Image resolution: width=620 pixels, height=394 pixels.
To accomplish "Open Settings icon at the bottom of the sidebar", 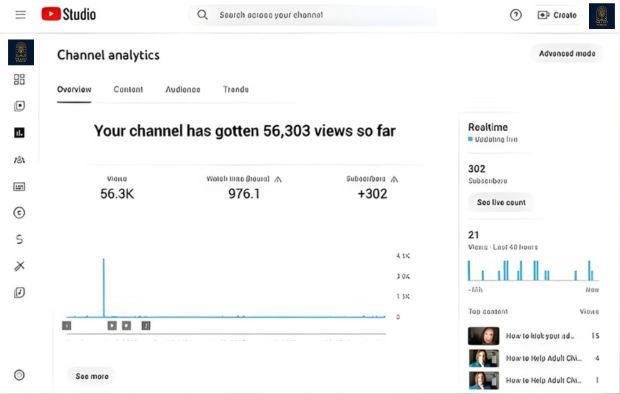I will point(19,375).
